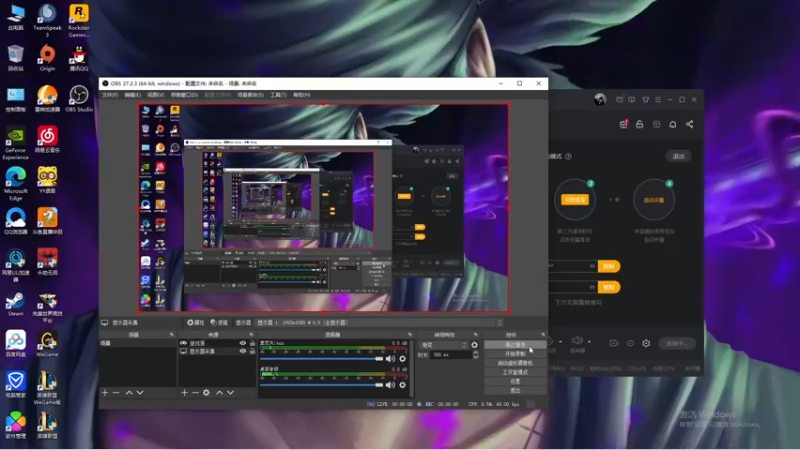Pop out the Scenes dock panel icon

pyautogui.click(x=171, y=335)
